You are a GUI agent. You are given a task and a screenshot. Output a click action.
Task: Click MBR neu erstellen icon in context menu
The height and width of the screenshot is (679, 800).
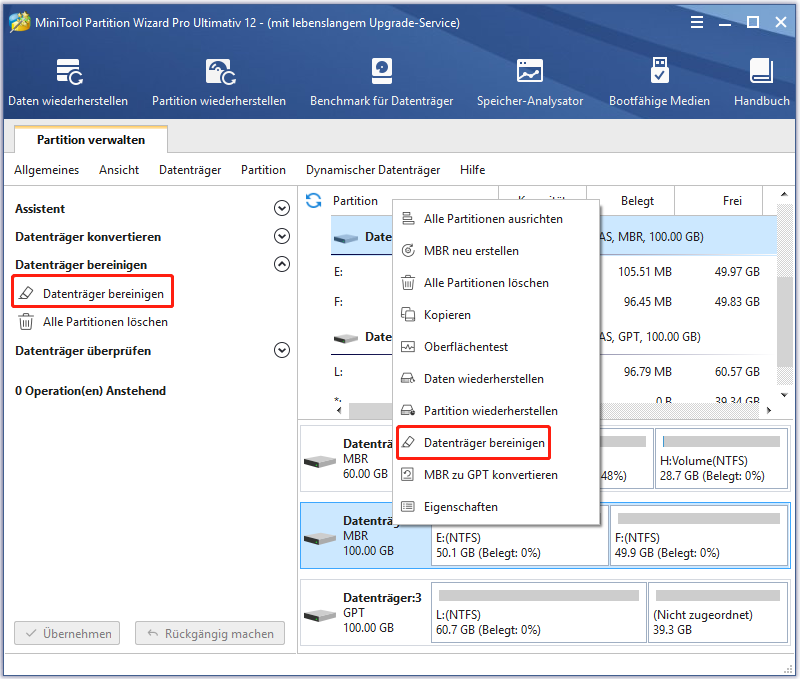click(408, 250)
